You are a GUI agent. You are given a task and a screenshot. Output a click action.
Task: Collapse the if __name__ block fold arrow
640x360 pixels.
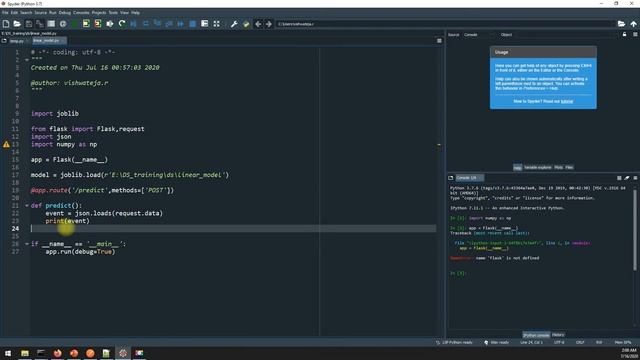27,244
